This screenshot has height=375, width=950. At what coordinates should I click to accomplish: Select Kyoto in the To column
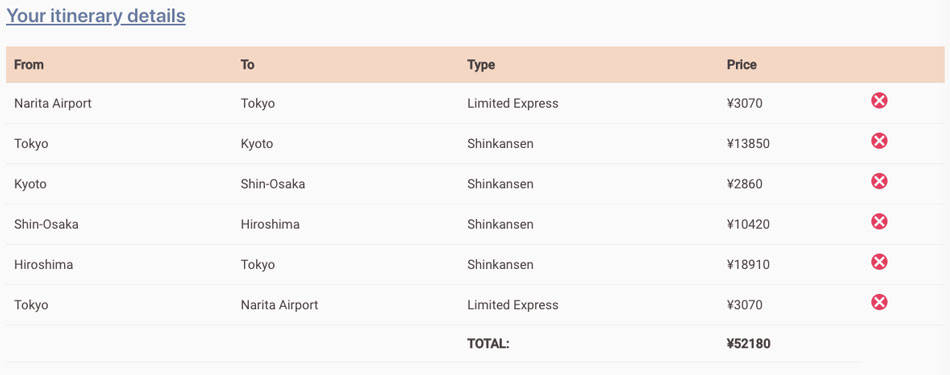[257, 144]
